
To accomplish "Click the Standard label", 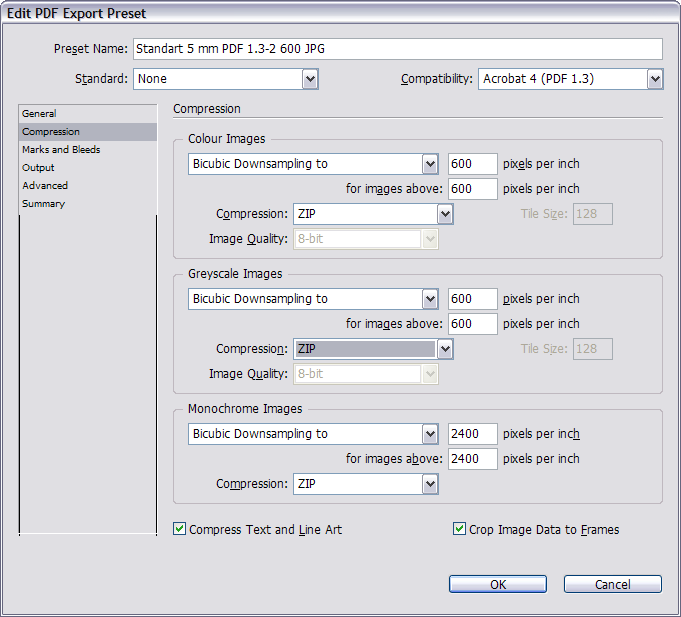I will [102, 79].
